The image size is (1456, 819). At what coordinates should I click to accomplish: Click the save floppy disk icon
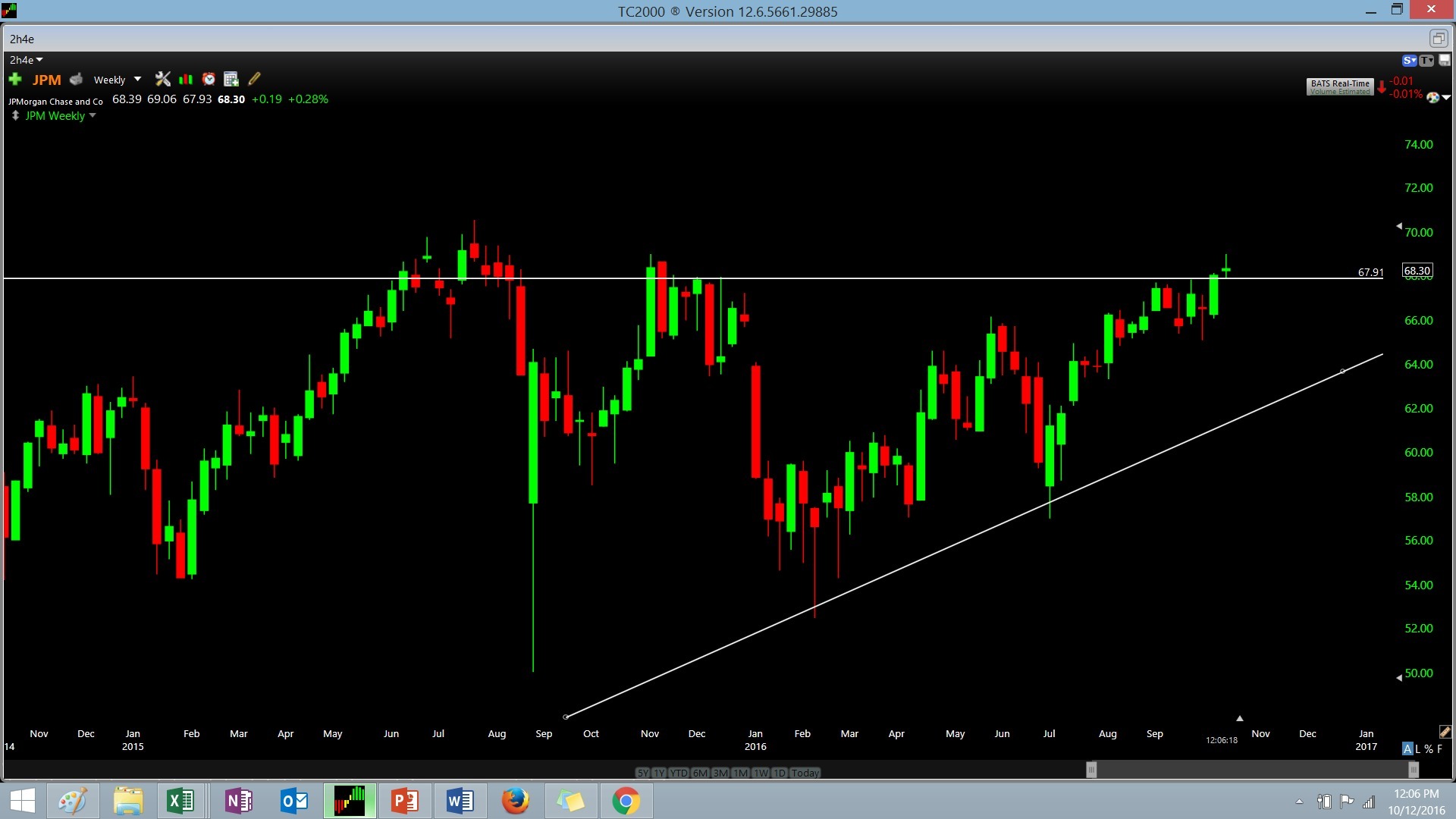click(x=1445, y=61)
